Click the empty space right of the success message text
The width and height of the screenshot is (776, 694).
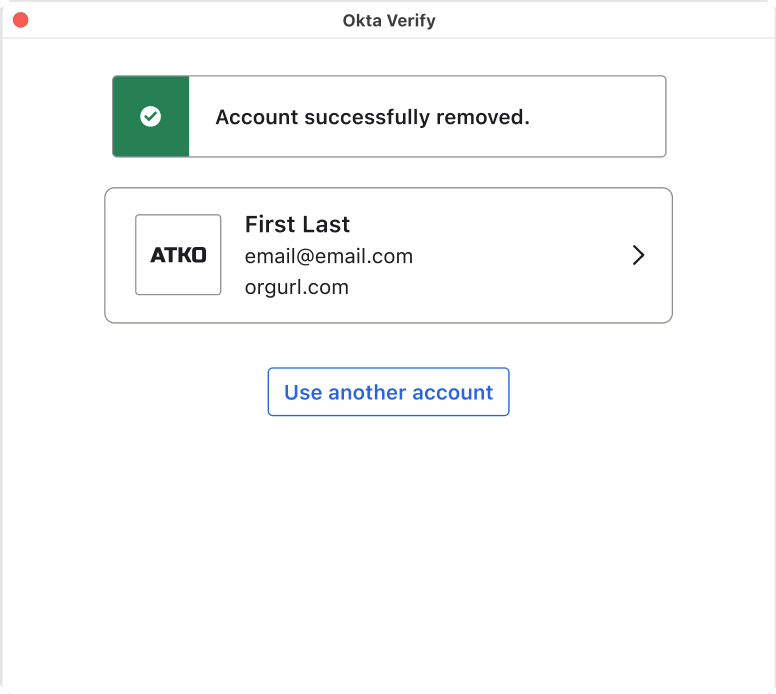[x=598, y=117]
